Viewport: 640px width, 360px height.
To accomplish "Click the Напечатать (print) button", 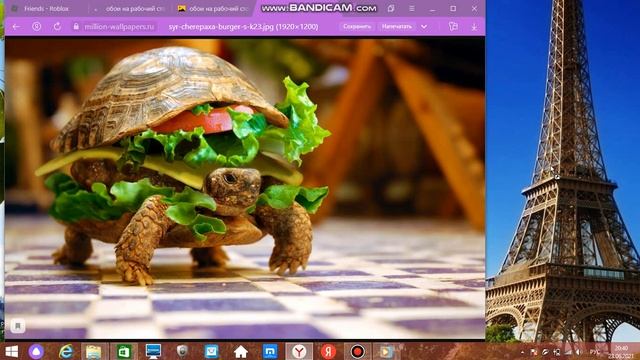I will (x=396, y=27).
